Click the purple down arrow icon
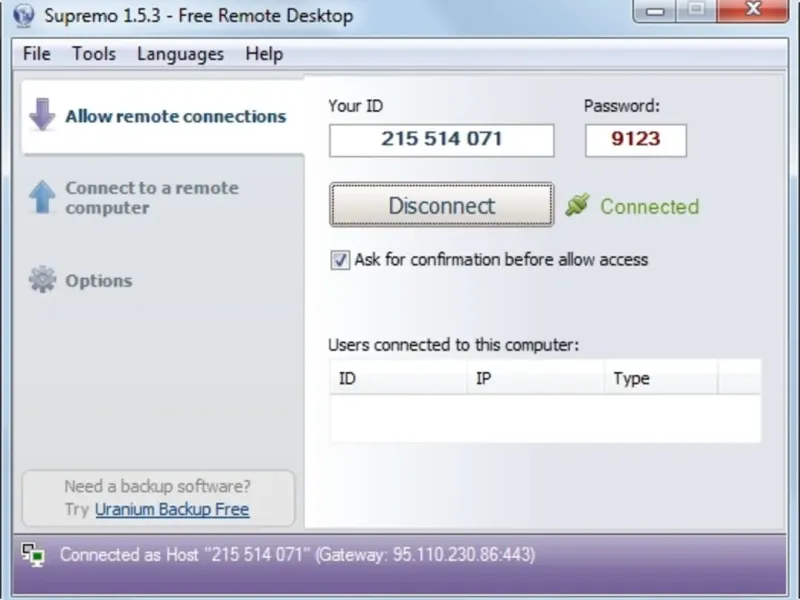 tap(42, 114)
